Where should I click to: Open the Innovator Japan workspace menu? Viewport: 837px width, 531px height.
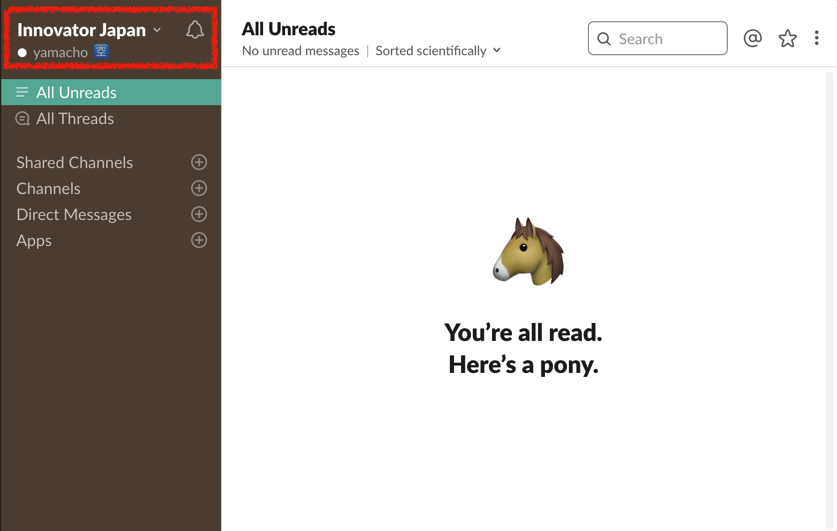[89, 30]
